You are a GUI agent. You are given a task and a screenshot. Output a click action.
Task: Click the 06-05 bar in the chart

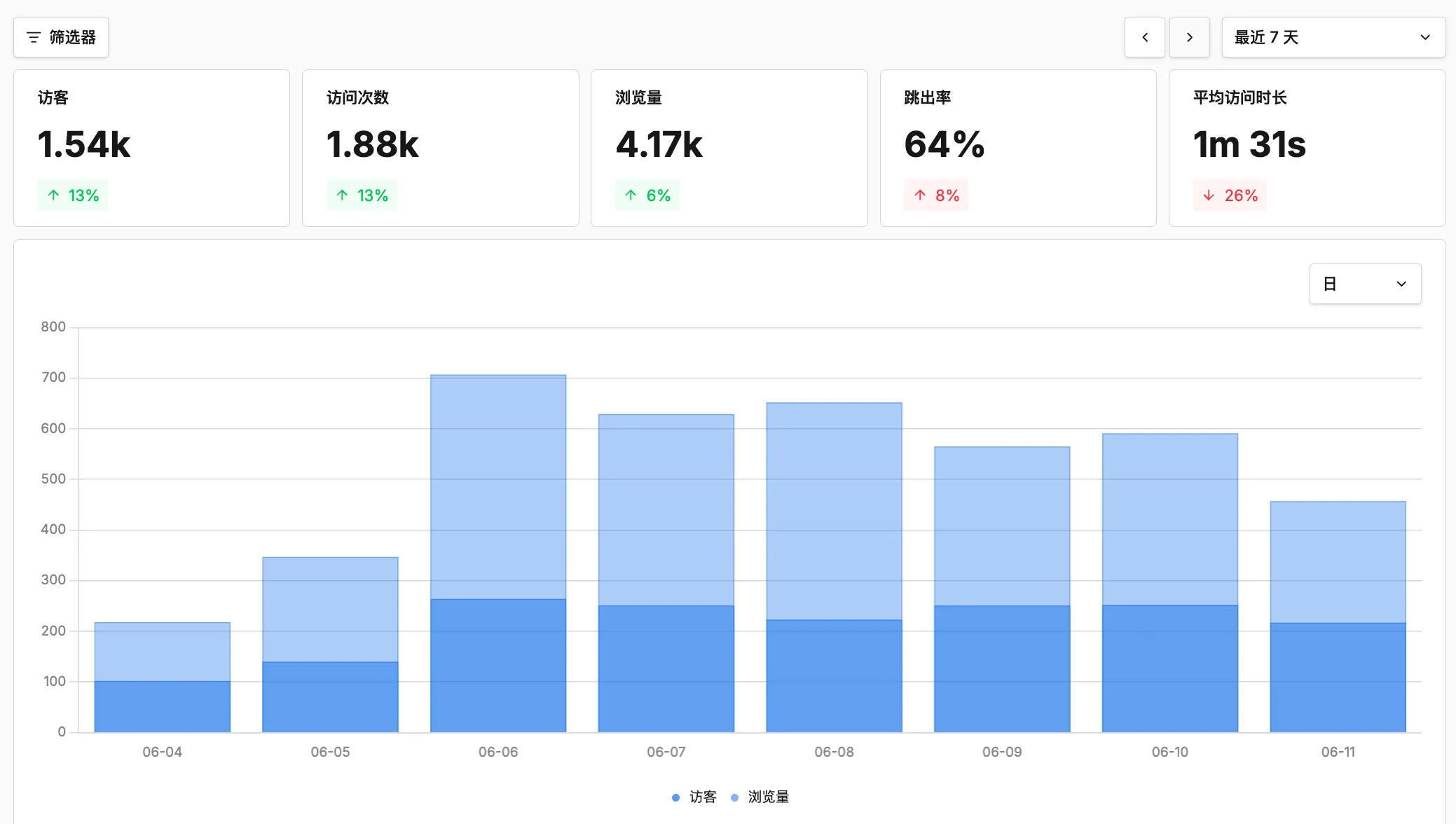[x=330, y=645]
